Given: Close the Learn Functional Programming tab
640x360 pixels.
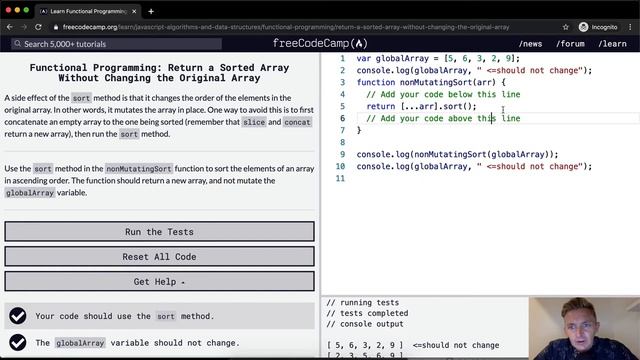Looking at the screenshot, I should coord(134,11).
